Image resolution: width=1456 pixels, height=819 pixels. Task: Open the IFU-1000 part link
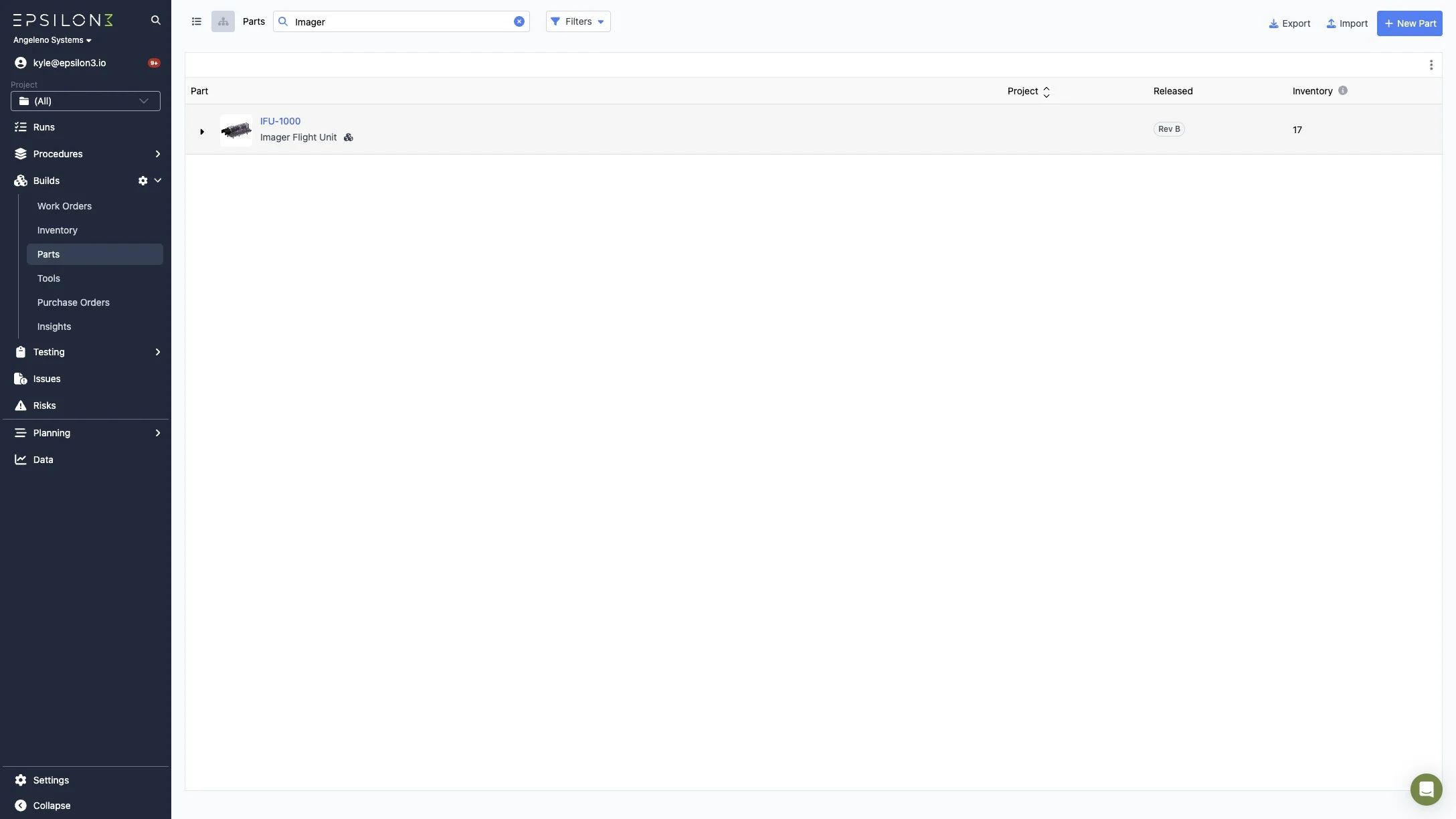280,121
